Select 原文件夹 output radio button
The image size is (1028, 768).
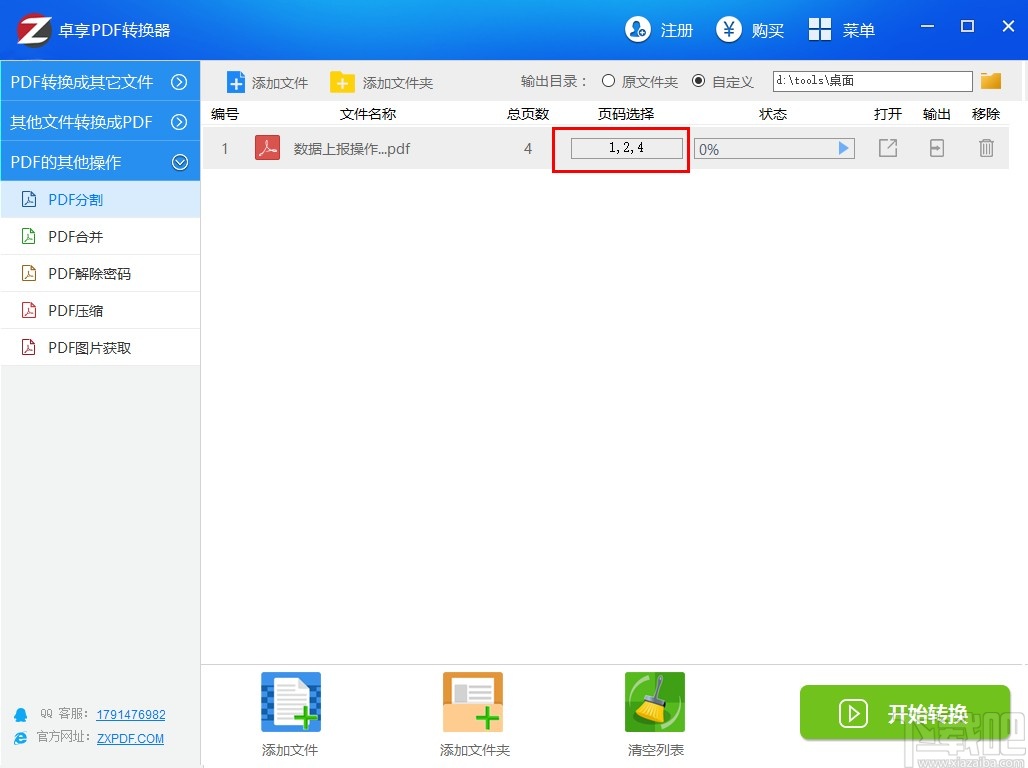click(x=608, y=81)
